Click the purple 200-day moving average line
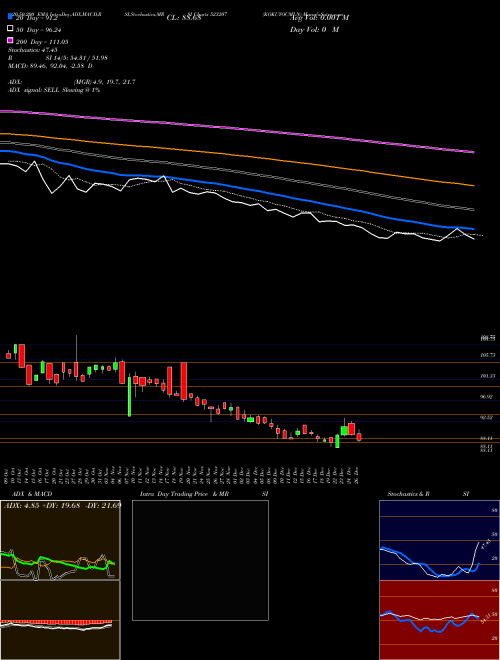 click(x=237, y=128)
